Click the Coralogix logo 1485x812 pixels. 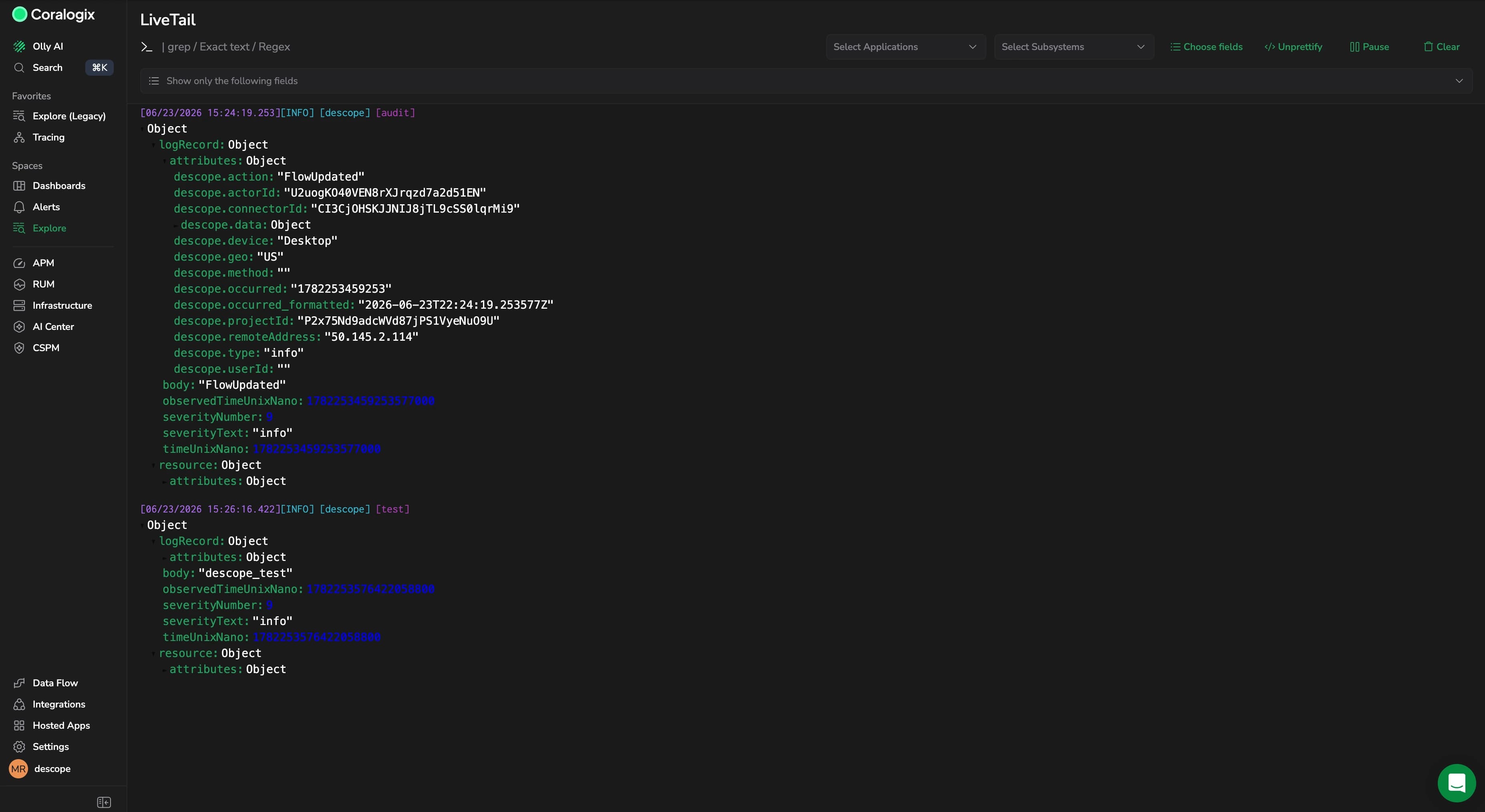click(x=53, y=14)
